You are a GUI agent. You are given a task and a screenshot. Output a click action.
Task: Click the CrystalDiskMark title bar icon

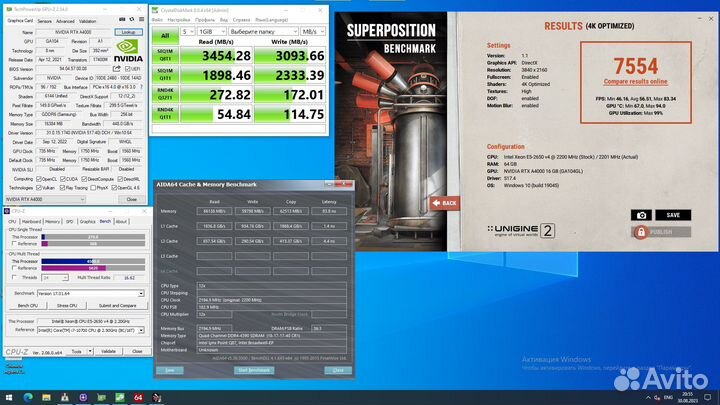(155, 10)
